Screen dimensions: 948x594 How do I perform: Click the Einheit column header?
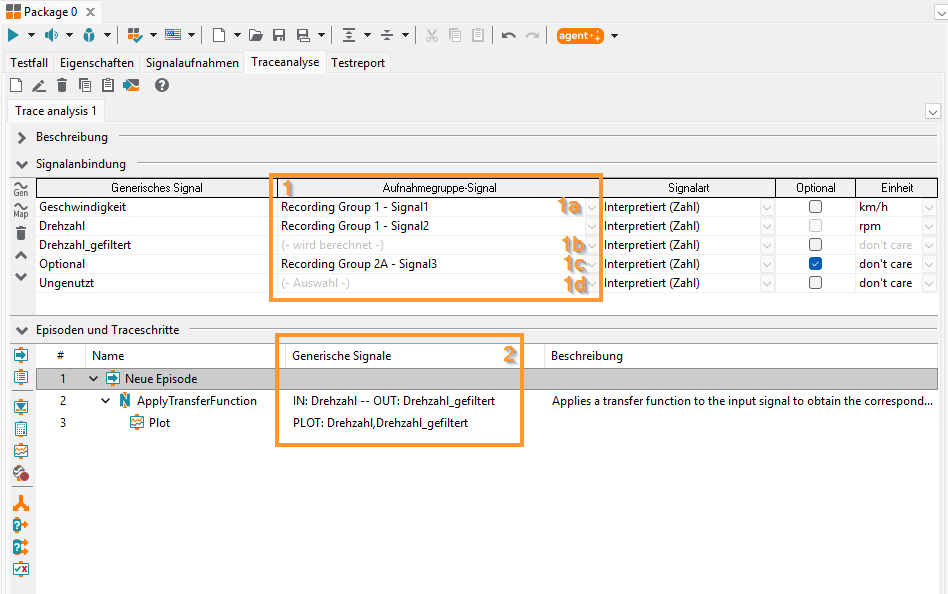(x=897, y=188)
